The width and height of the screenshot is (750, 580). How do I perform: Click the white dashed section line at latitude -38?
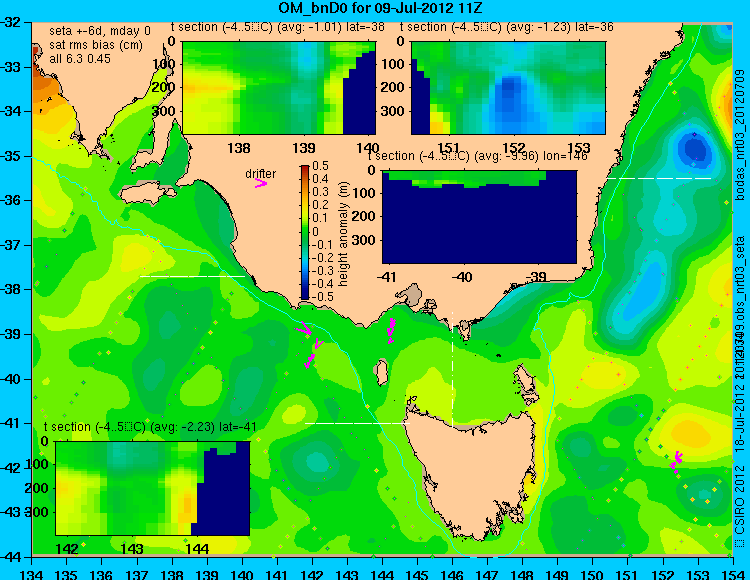tap(192, 276)
